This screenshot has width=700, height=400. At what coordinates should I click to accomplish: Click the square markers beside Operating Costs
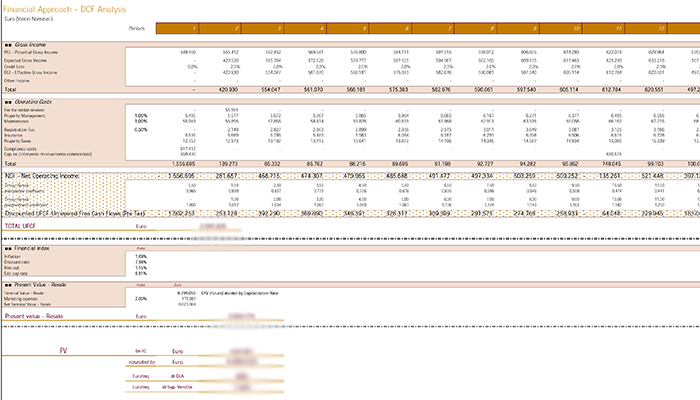(x=8, y=102)
